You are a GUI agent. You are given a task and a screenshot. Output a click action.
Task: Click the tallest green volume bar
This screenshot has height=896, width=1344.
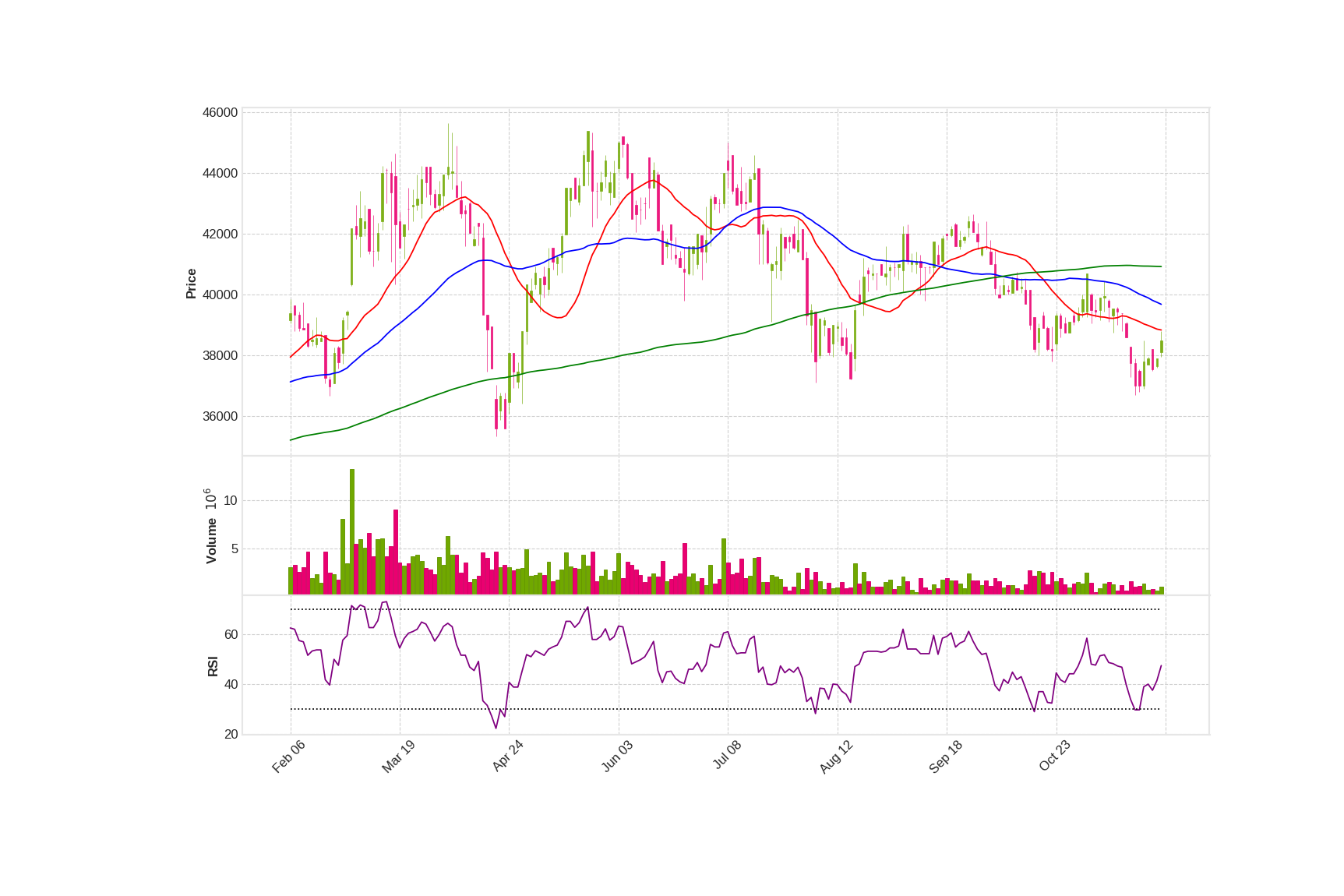pyautogui.click(x=352, y=532)
